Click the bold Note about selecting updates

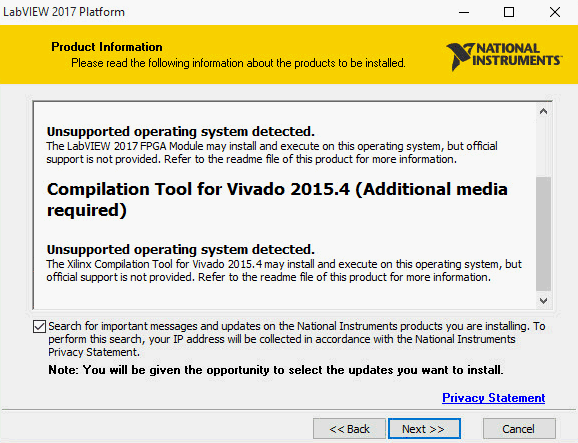275,370
